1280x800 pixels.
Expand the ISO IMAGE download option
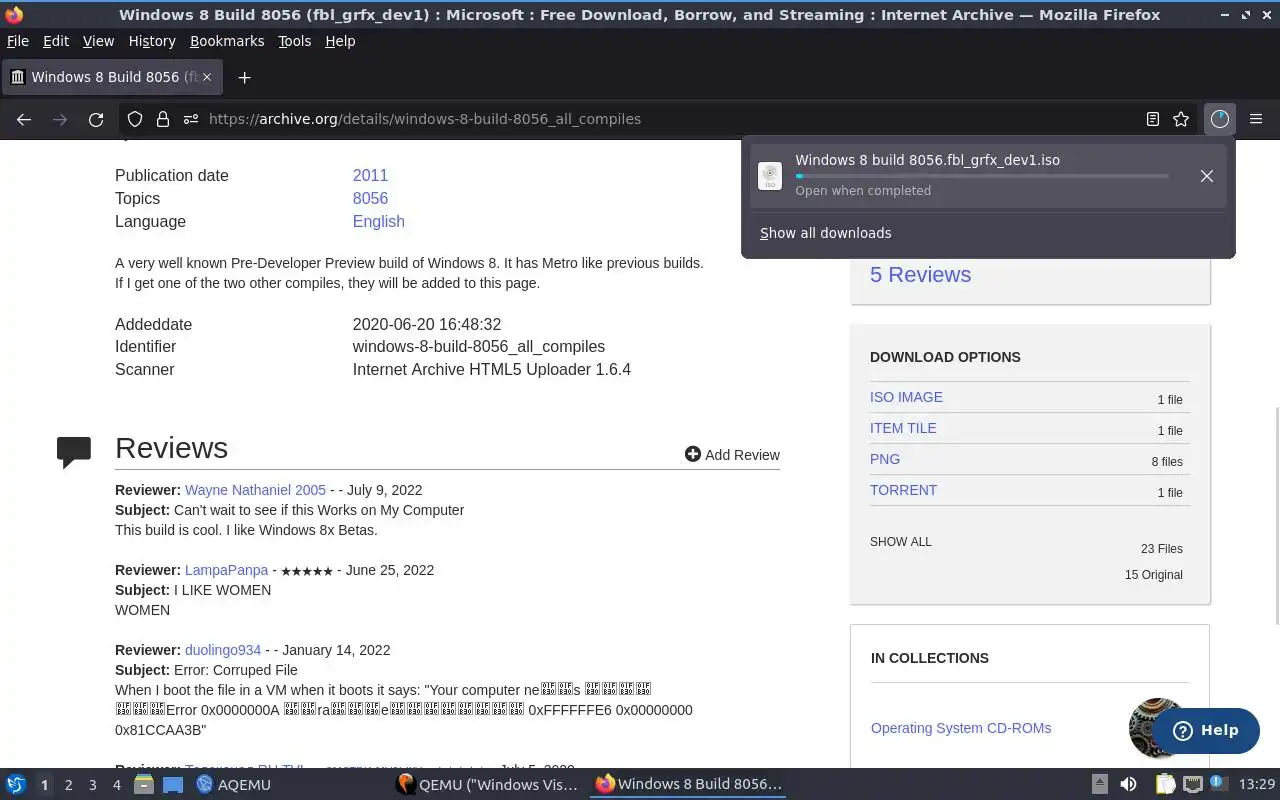(906, 397)
